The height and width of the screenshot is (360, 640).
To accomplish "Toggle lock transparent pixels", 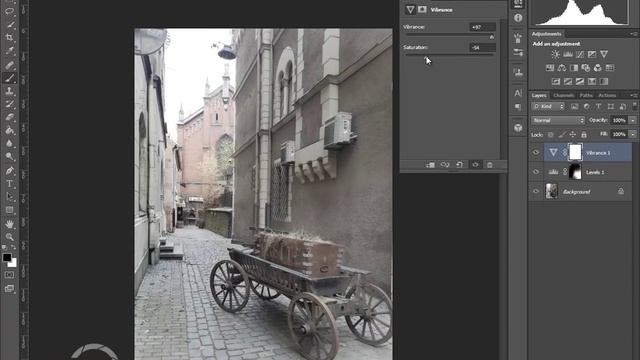I will (551, 134).
